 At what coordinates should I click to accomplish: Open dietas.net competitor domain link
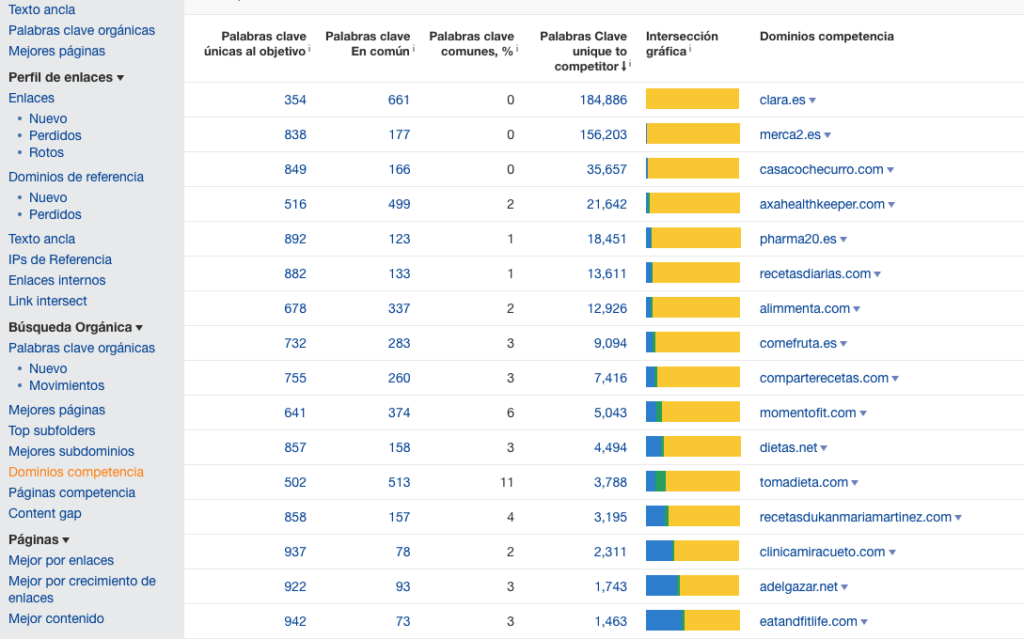[x=788, y=448]
